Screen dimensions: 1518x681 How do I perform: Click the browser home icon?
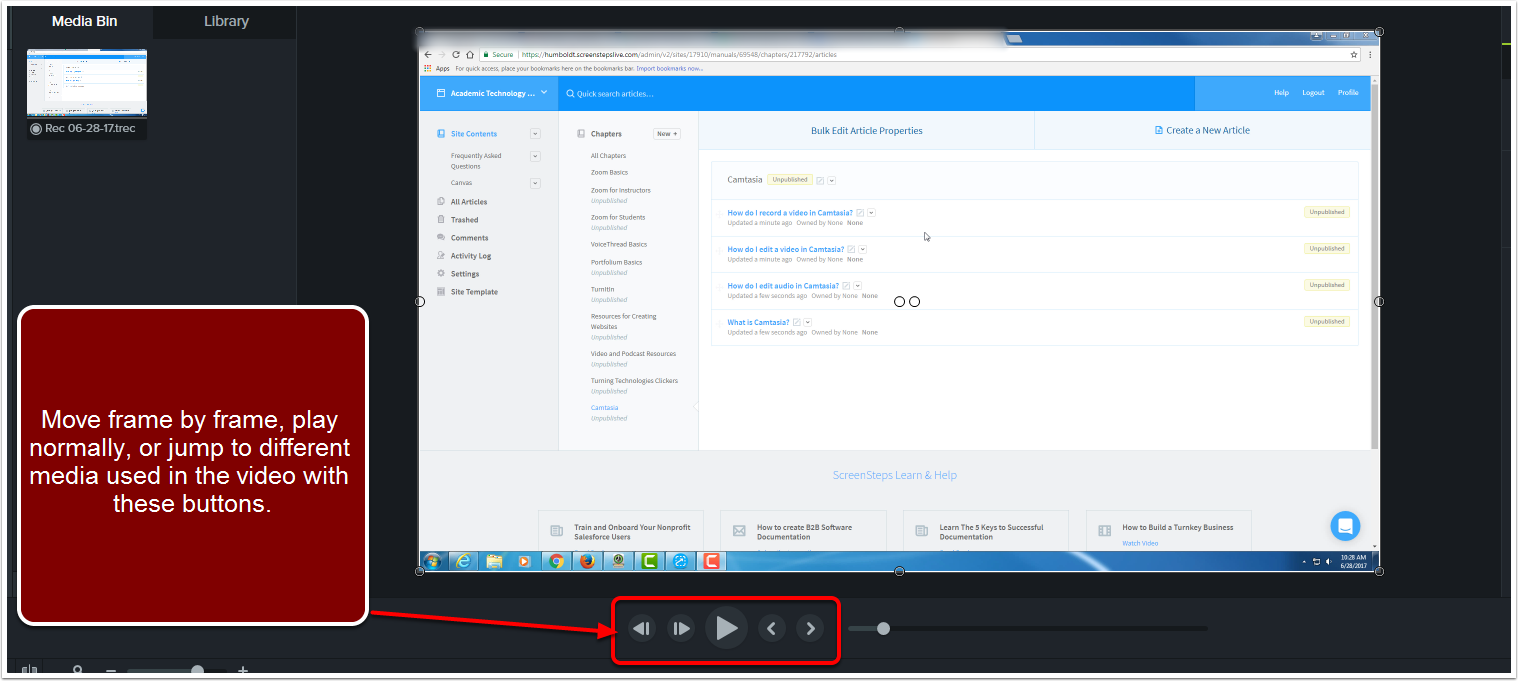coord(470,55)
